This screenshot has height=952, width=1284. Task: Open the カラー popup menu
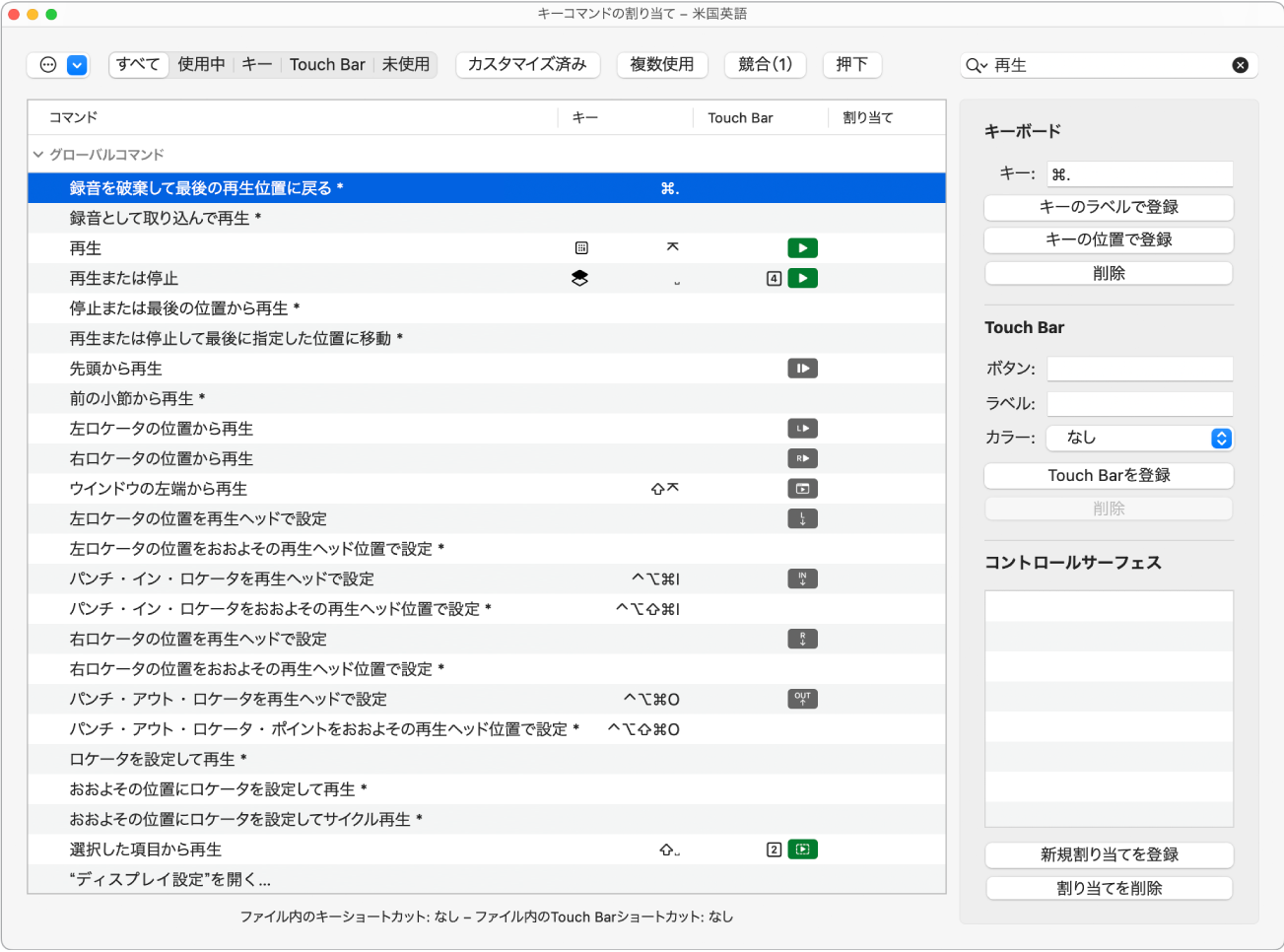[1139, 438]
